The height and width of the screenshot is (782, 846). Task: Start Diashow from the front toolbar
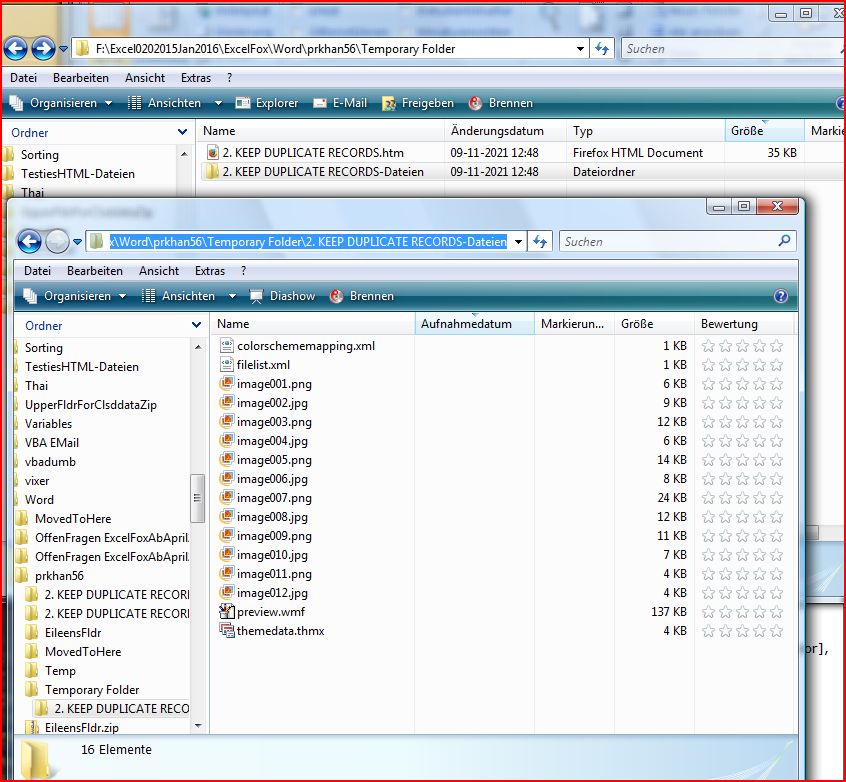pos(282,296)
